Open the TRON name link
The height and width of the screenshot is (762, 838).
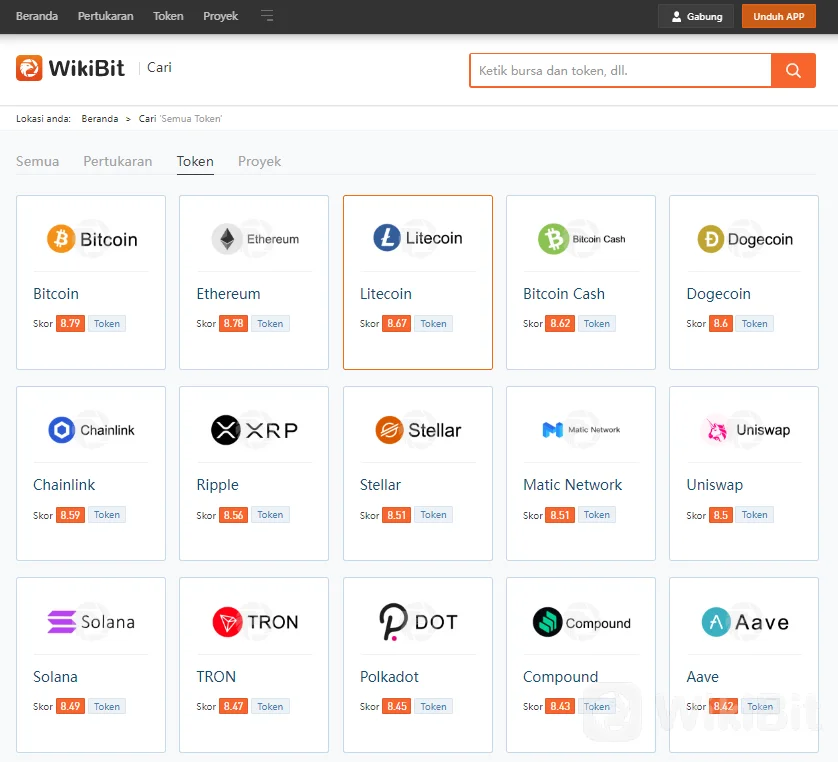point(216,677)
